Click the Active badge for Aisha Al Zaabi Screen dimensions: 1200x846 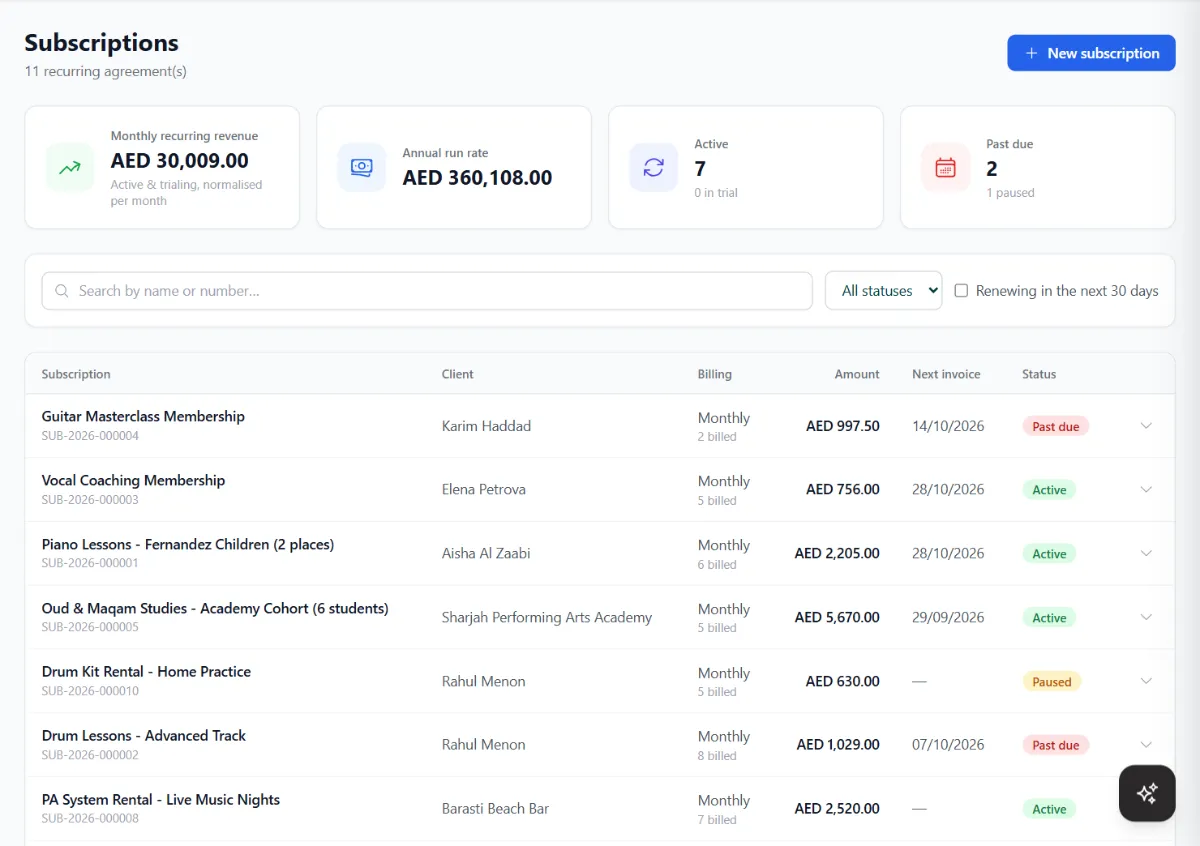pos(1049,554)
